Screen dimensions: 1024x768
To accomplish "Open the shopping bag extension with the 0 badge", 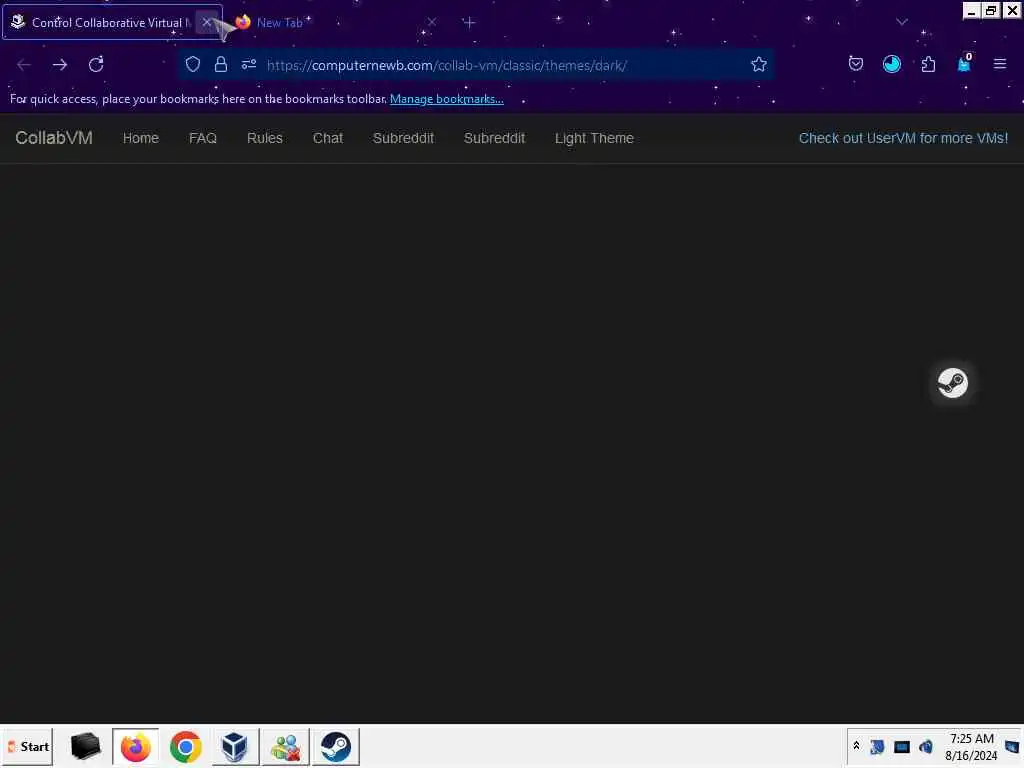I will click(x=964, y=63).
